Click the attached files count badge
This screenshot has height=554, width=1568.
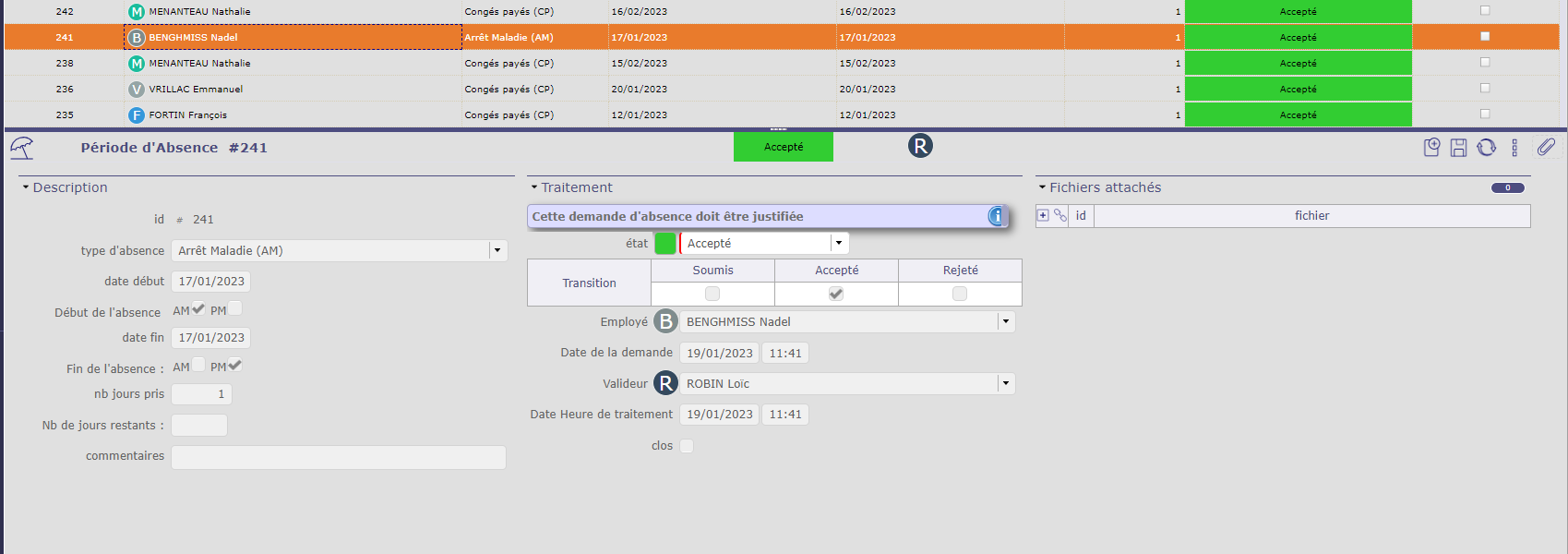pos(1508,187)
